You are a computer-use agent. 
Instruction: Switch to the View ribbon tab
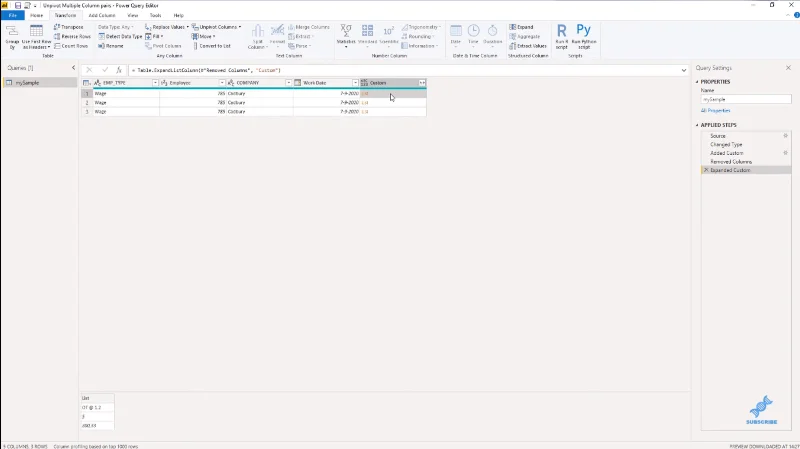[133, 15]
